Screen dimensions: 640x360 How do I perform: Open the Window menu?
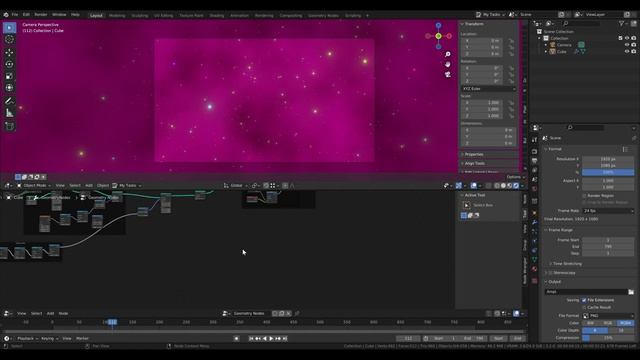pyautogui.click(x=59, y=15)
